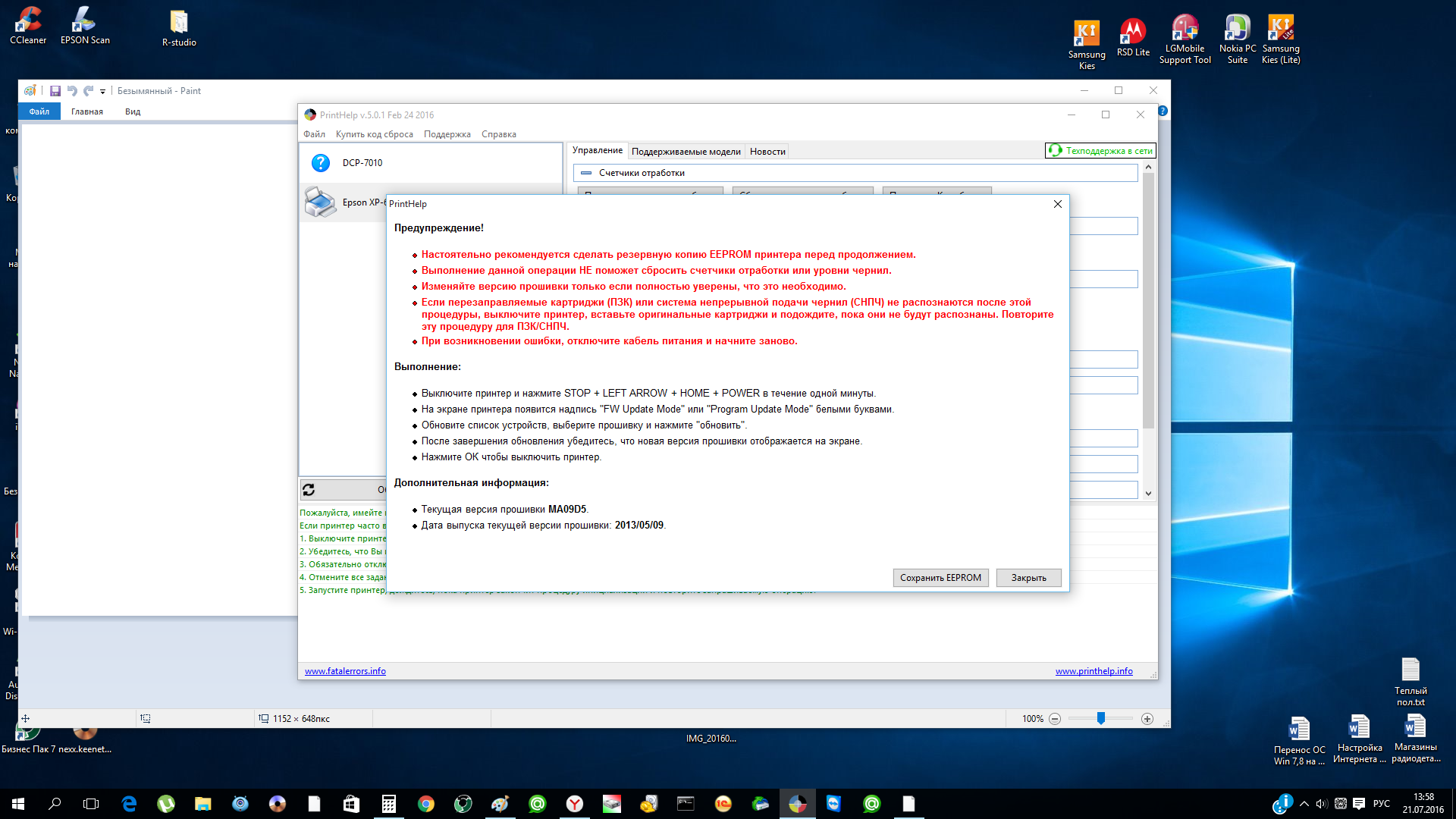Screen dimensions: 1456x819
Task: Click the Samsung Kies (Lite) desktop icon
Action: (1281, 39)
